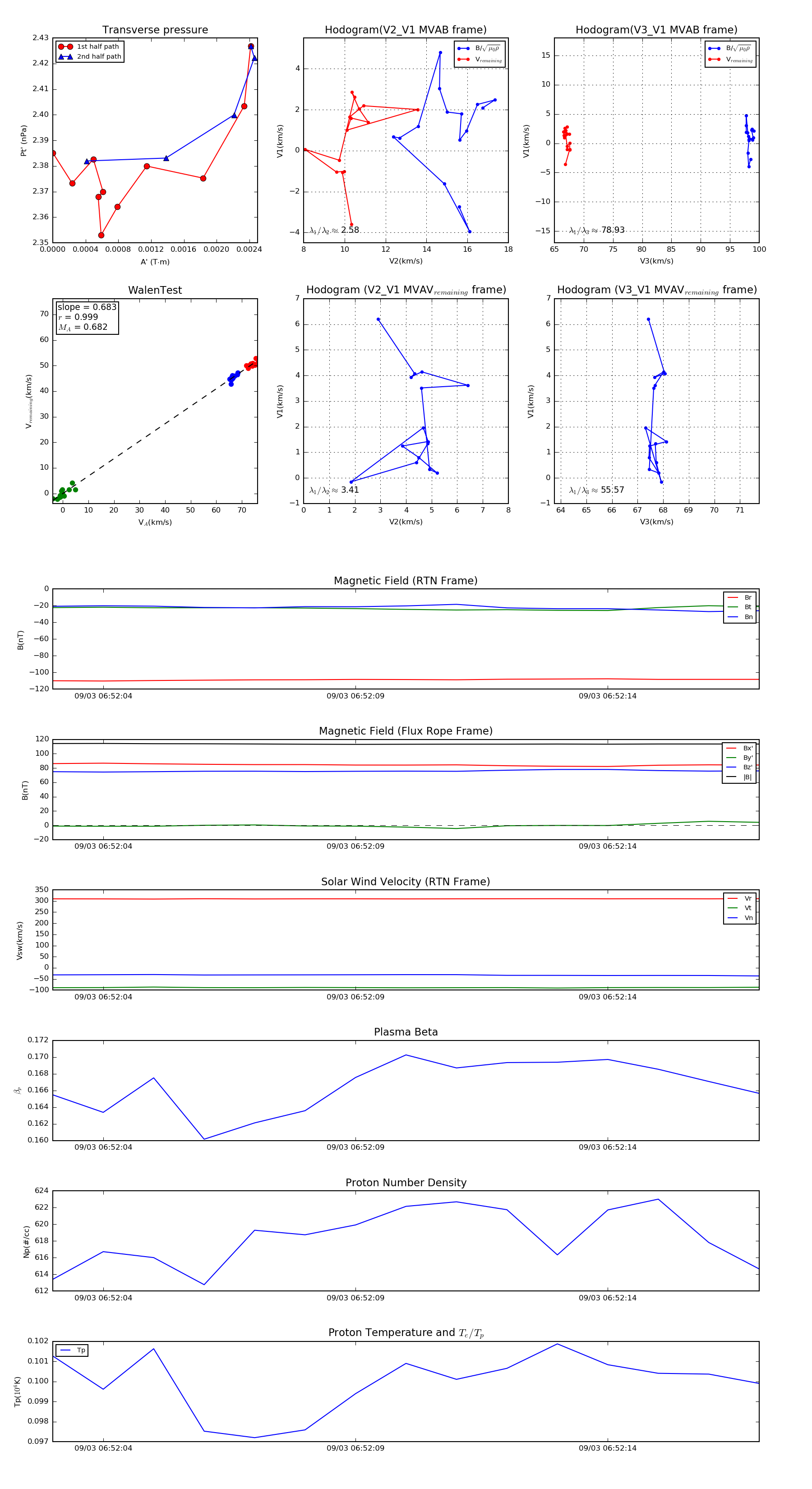Click V remaining legend entry in V3_V1 MVAB hodogram

(730, 60)
